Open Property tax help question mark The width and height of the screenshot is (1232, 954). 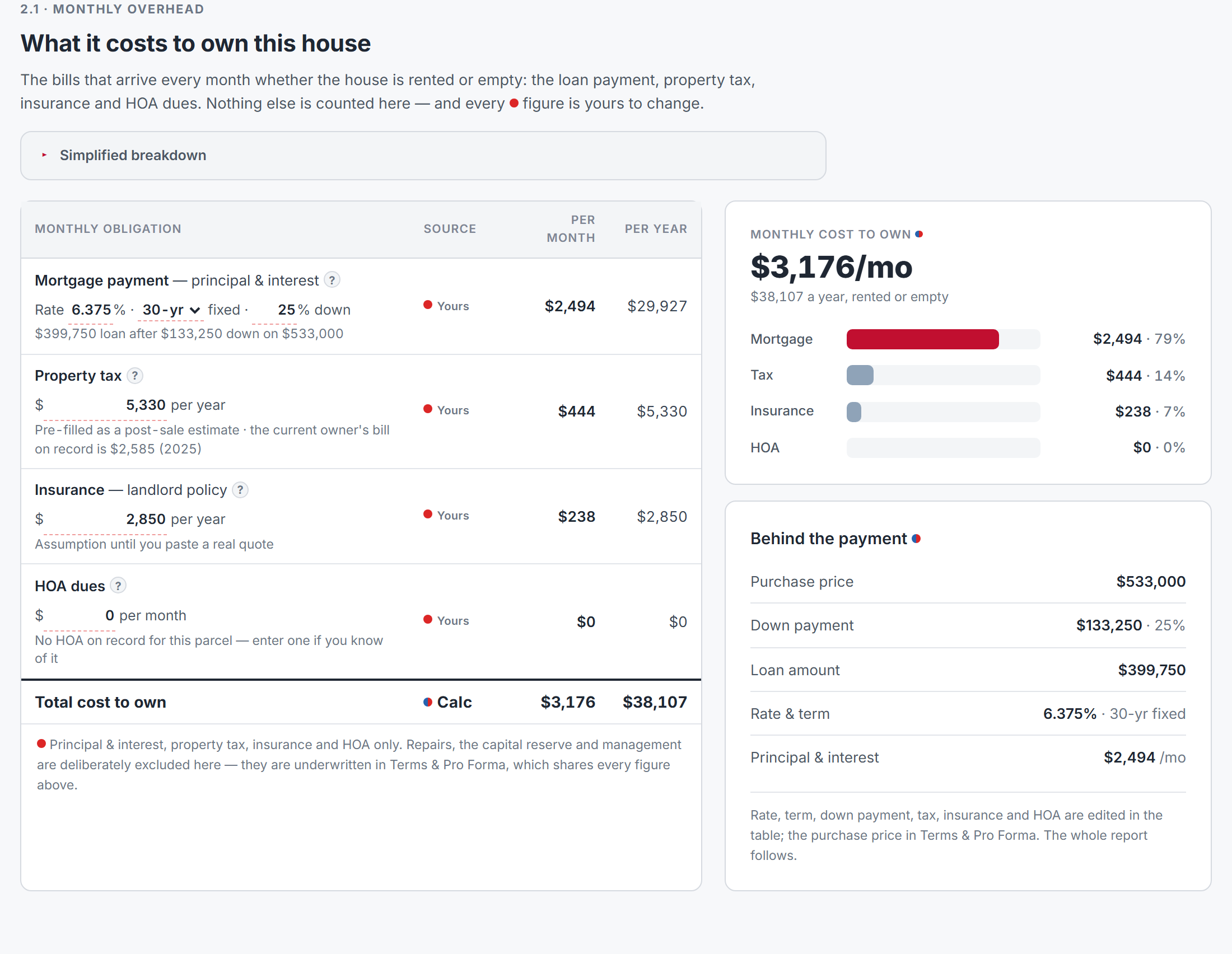coord(135,376)
